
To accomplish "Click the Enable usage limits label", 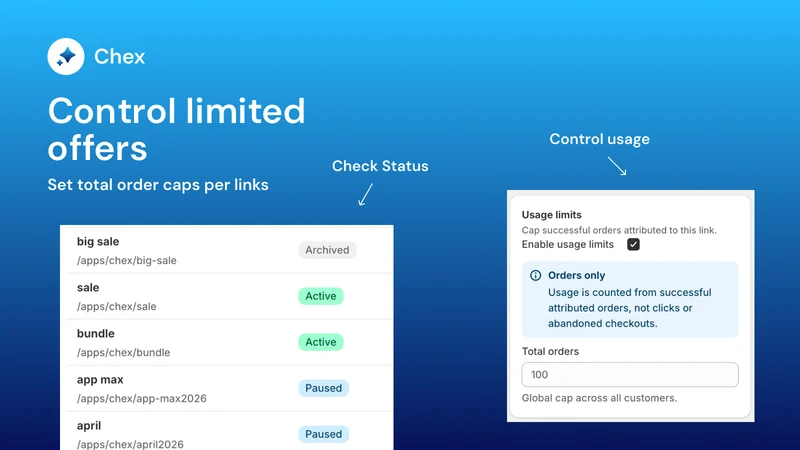I will coord(567,244).
